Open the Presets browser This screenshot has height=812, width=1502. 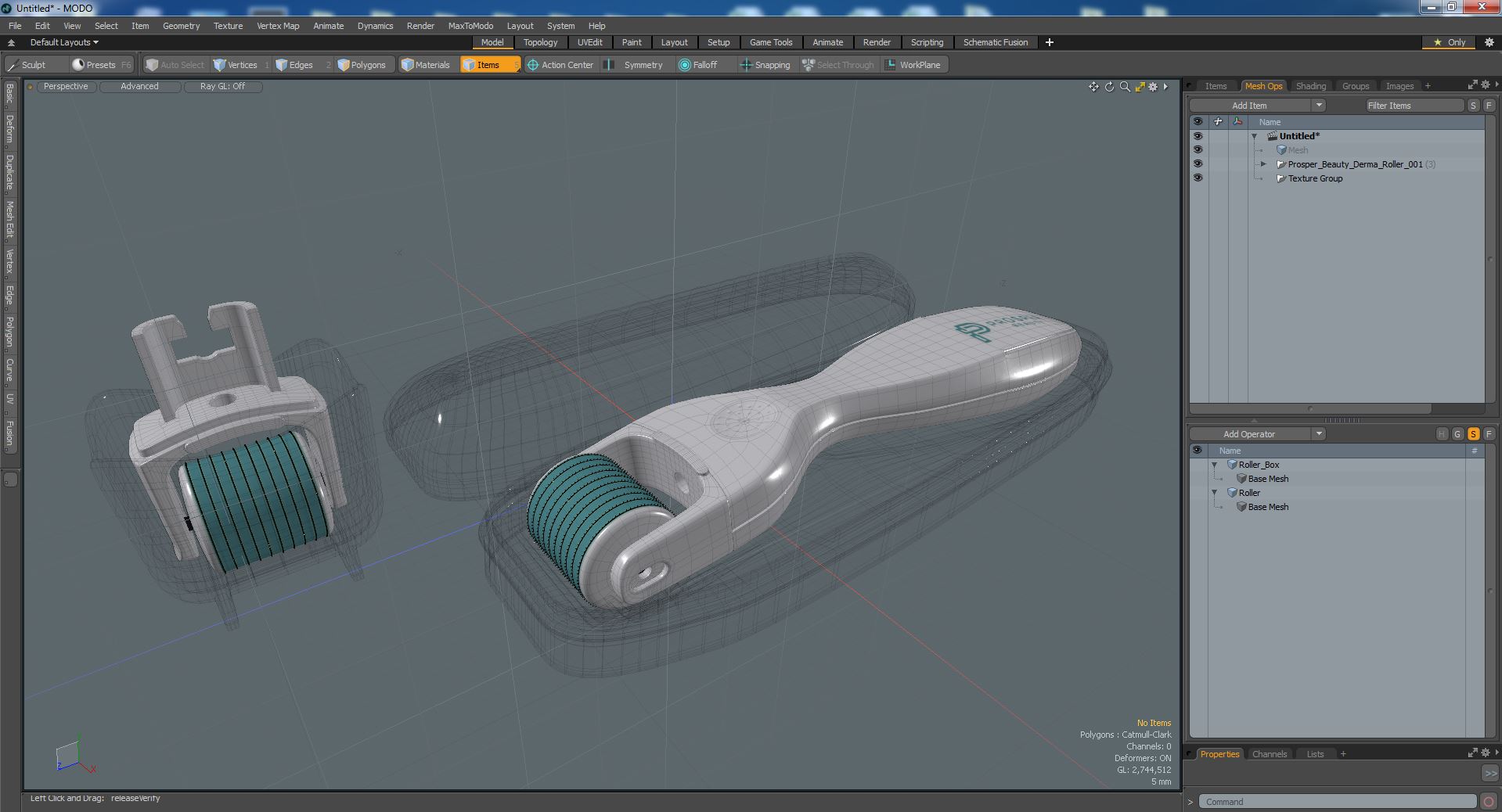(x=100, y=65)
